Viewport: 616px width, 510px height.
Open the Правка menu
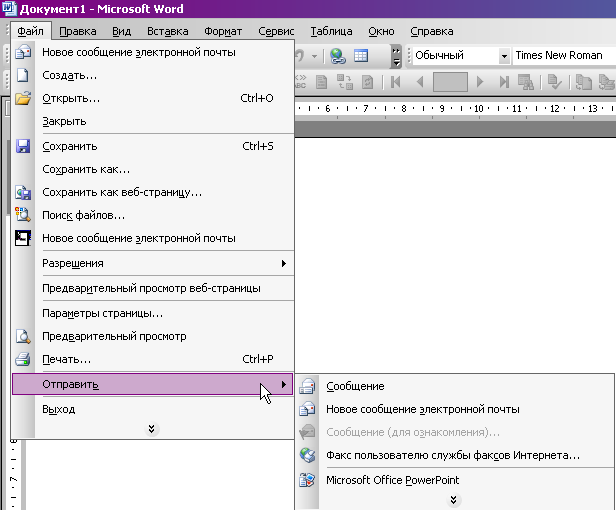(x=78, y=31)
